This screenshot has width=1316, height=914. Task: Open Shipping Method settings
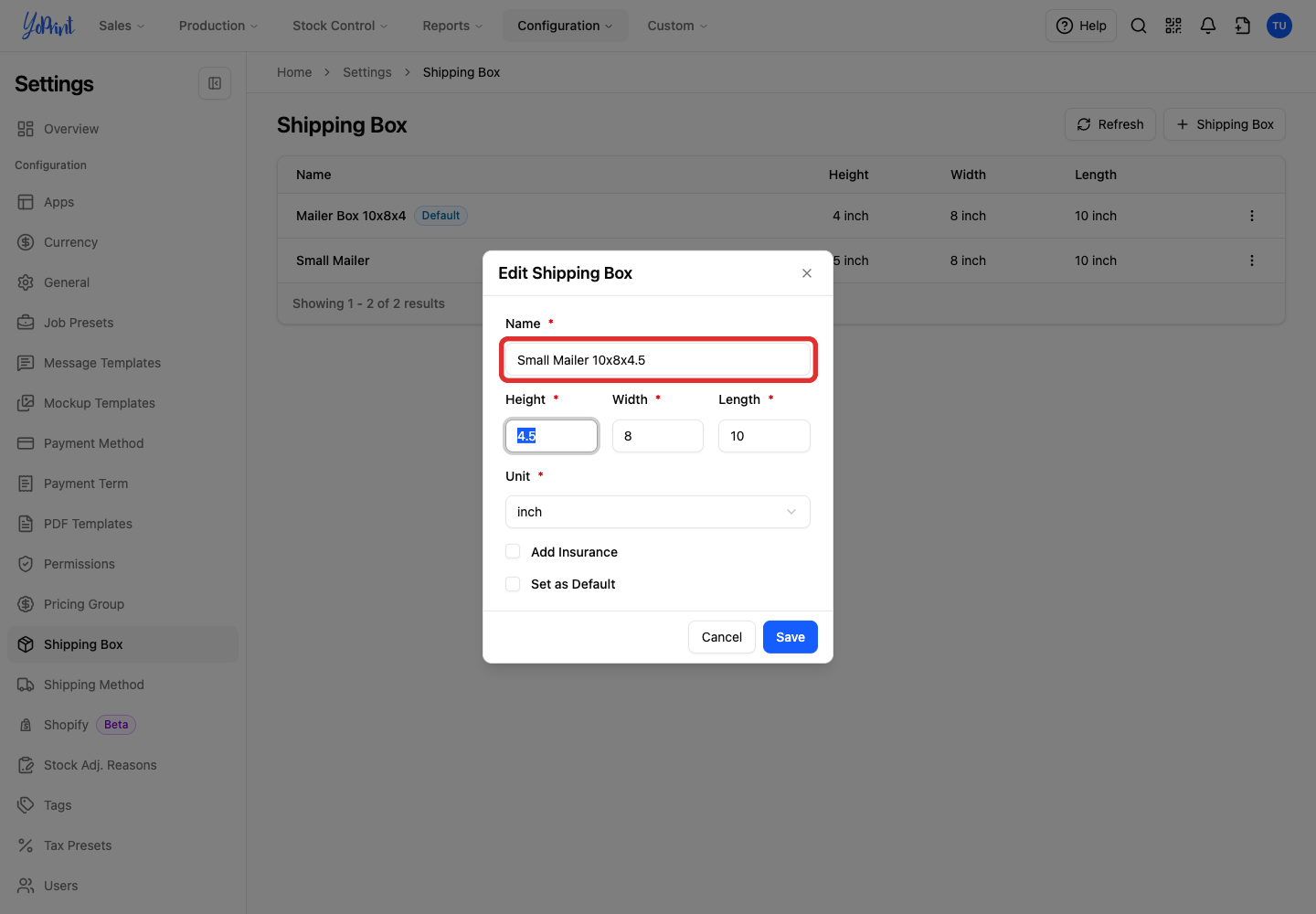click(x=123, y=685)
